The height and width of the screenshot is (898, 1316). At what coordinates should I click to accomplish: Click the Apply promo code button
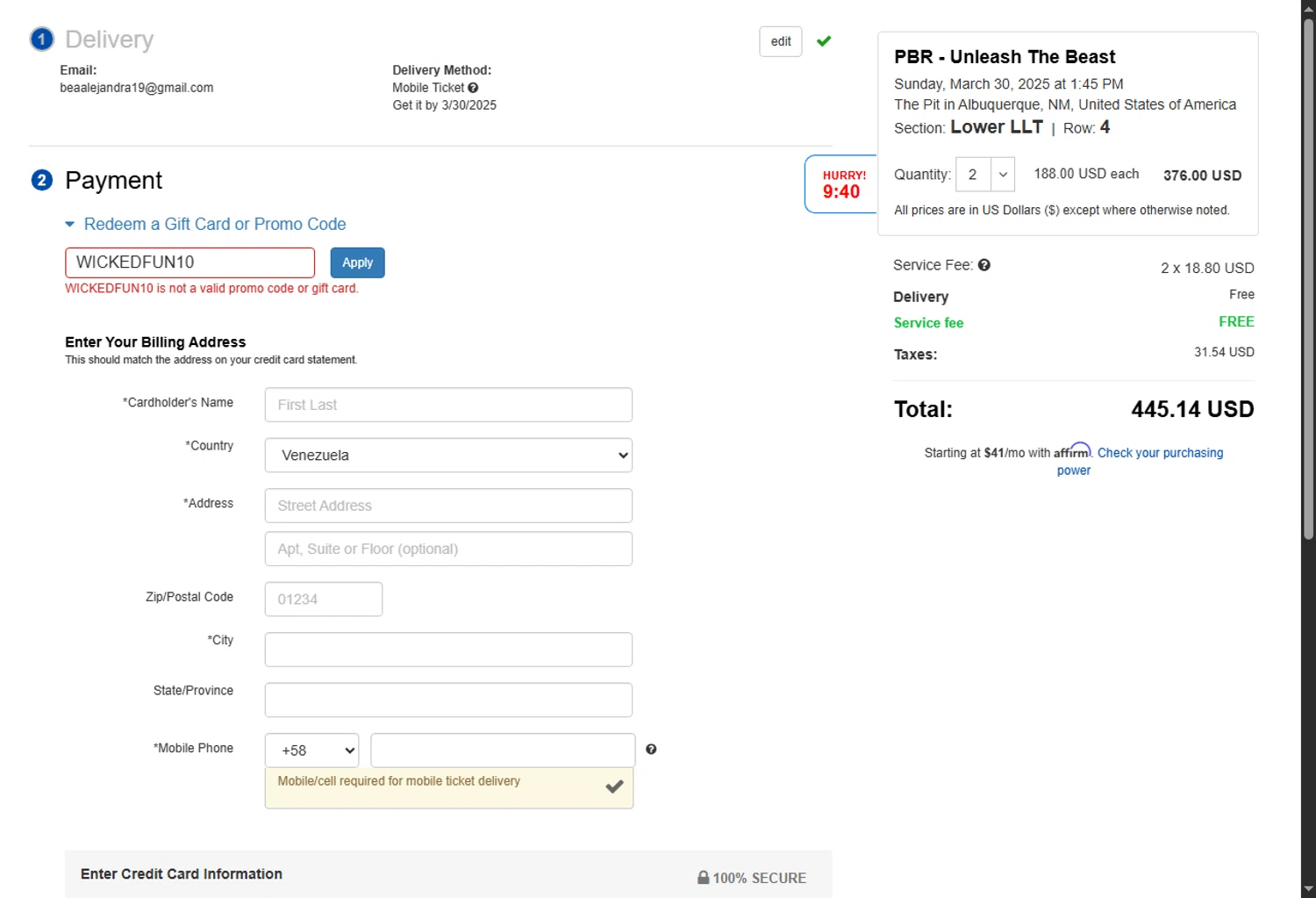[x=357, y=262]
